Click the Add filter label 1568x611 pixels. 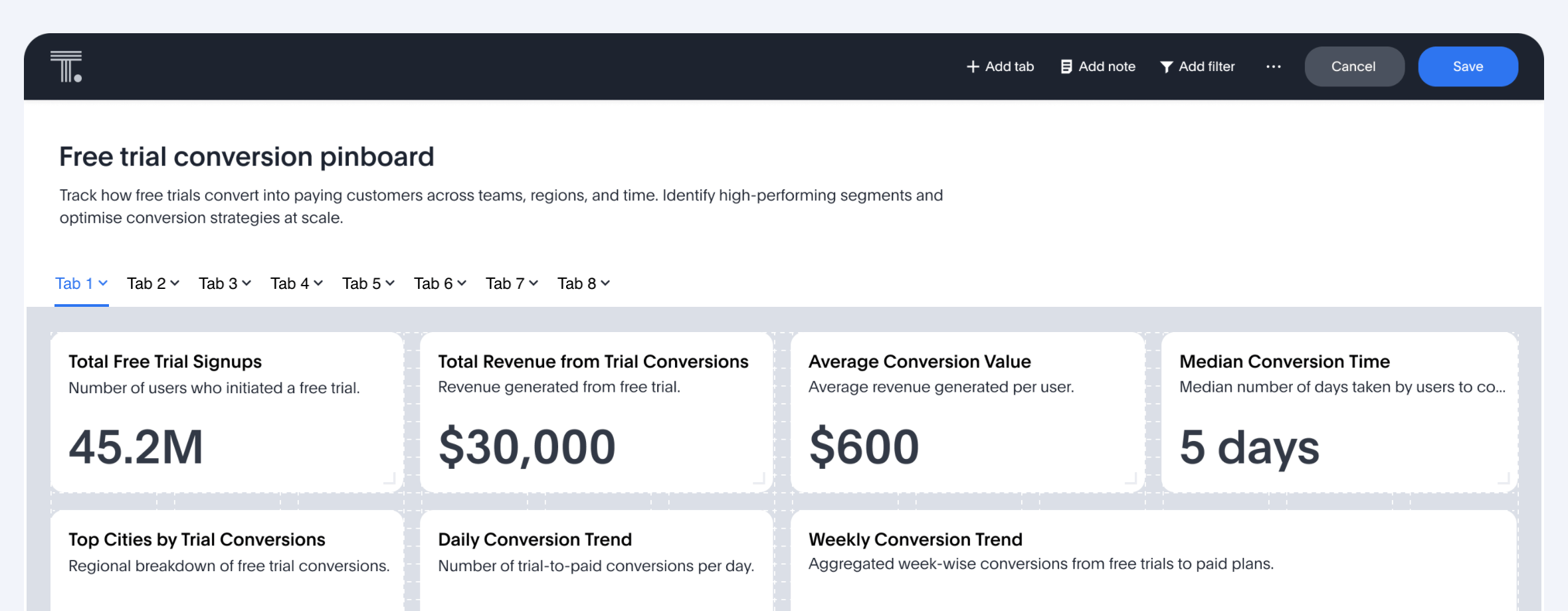click(1207, 66)
